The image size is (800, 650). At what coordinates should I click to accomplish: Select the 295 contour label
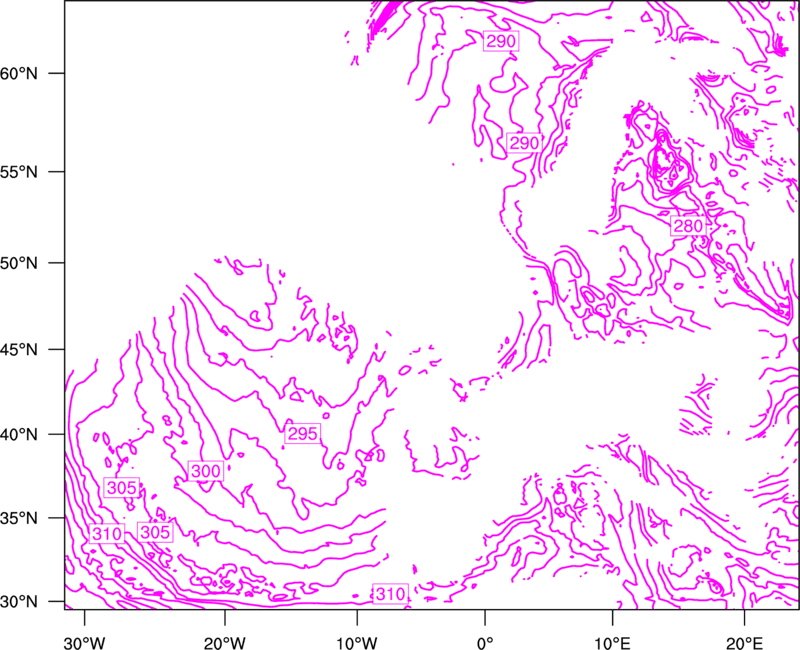[x=303, y=433]
